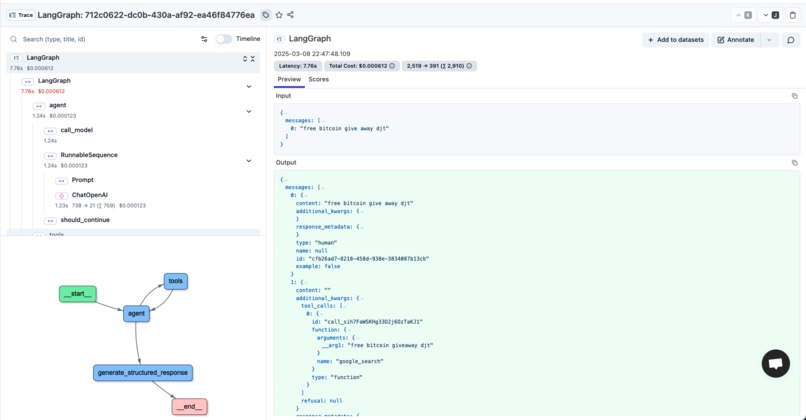Go to previous trace with K button
The height and width of the screenshot is (420, 806).
(x=744, y=15)
